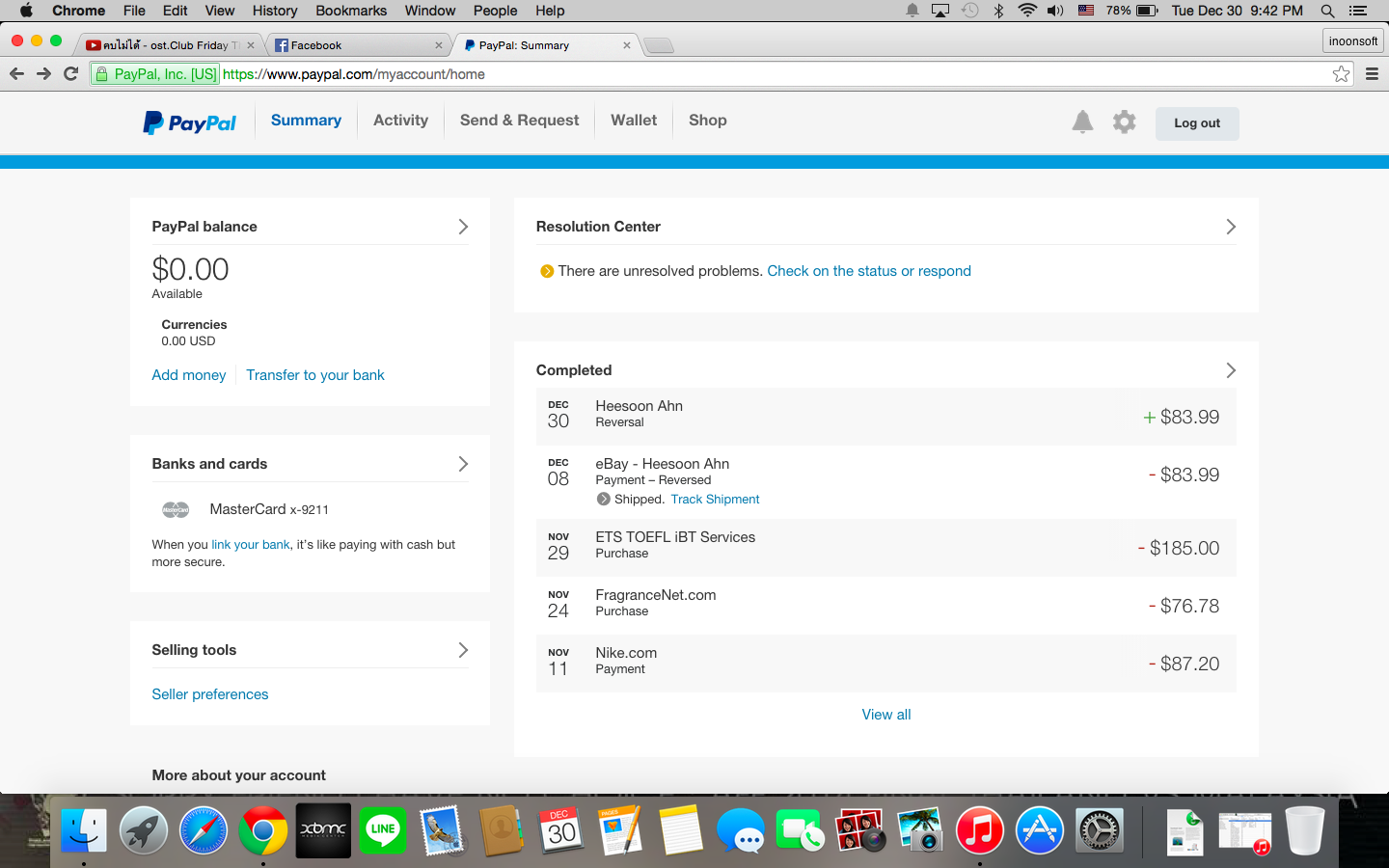This screenshot has height=868, width=1389.
Task: Click the MasterCard card icon
Action: [176, 509]
